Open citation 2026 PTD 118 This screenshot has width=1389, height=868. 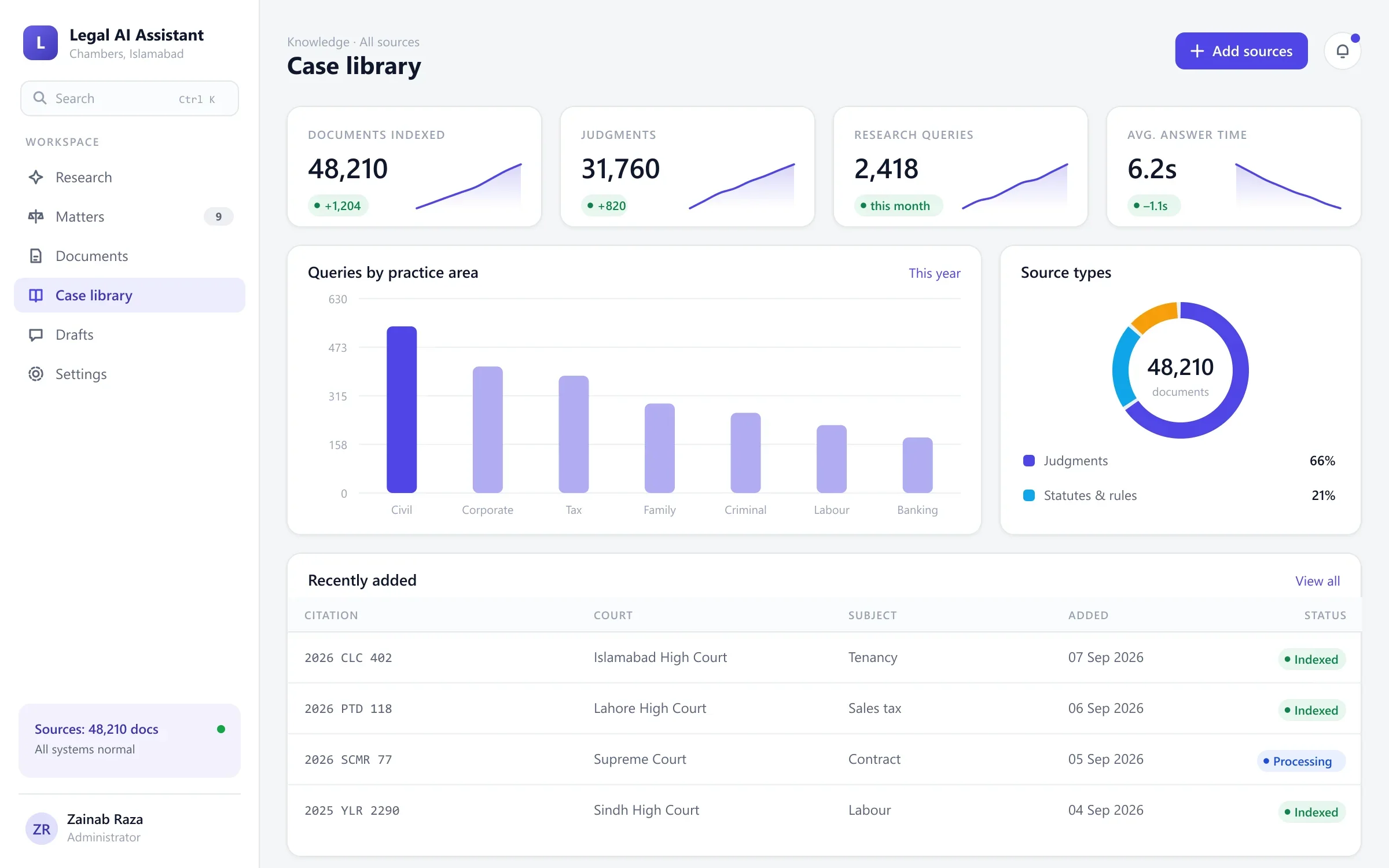[x=348, y=708]
